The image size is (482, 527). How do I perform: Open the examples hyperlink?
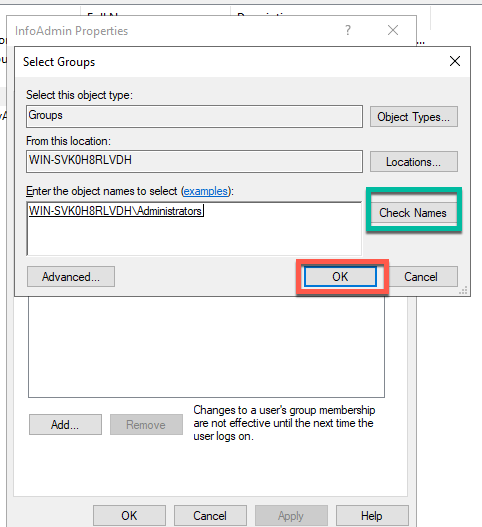[x=206, y=191]
